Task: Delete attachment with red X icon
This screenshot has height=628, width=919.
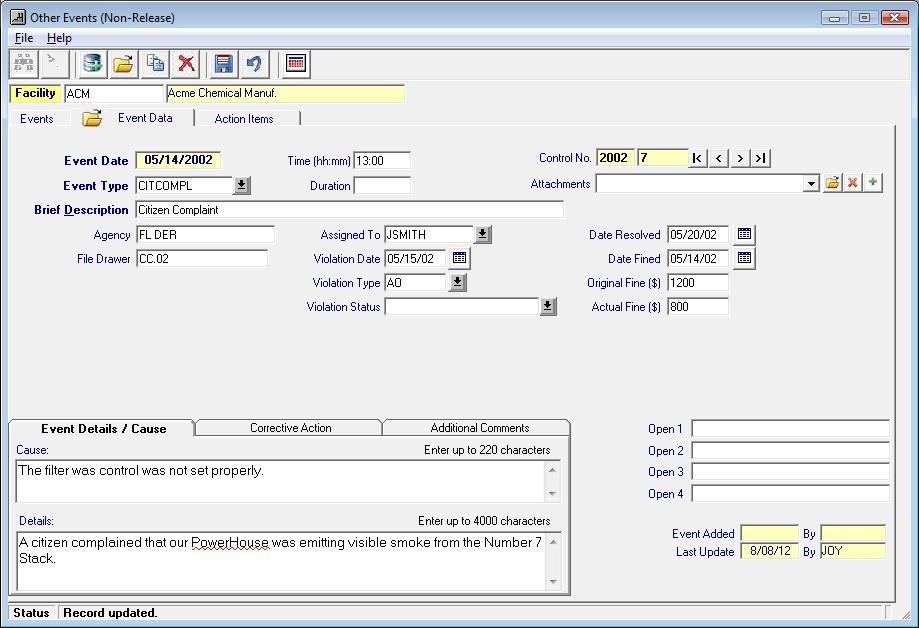Action: tap(852, 183)
